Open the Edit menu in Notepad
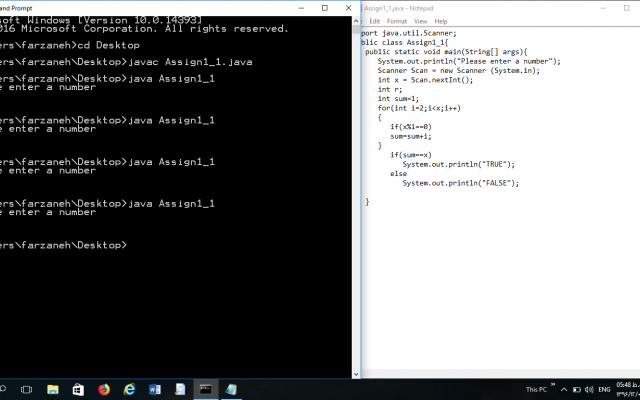This screenshot has width=640, height=400. [374, 21]
